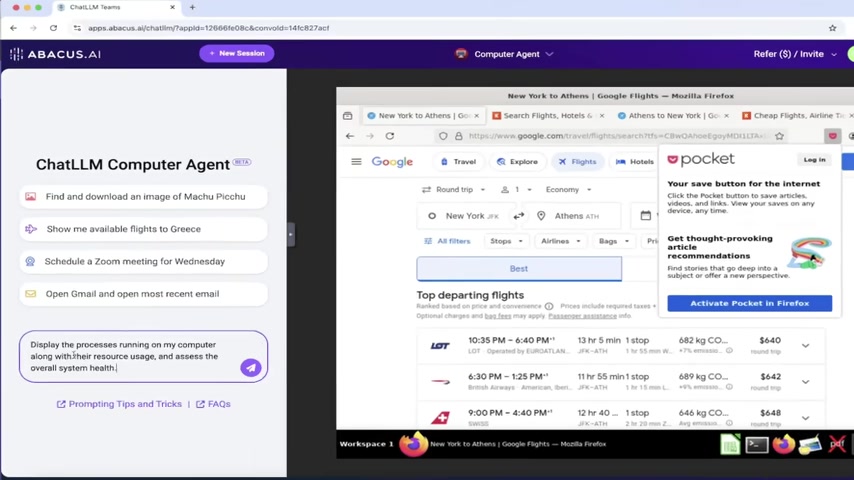Click the Abacus.AI logo
This screenshot has height=480, width=854.
click(55, 54)
